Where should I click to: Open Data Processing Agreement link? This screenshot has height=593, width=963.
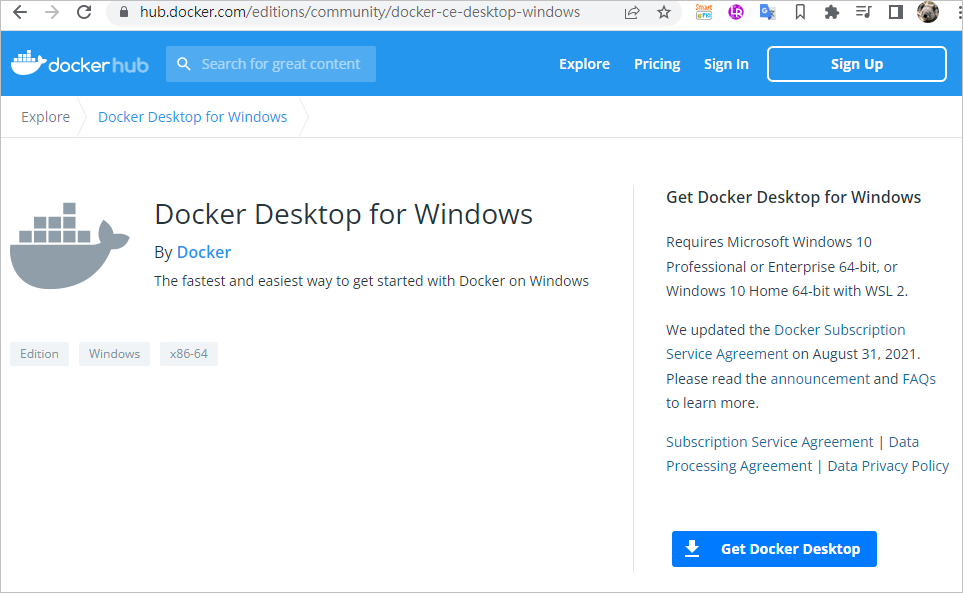pyautogui.click(x=792, y=454)
